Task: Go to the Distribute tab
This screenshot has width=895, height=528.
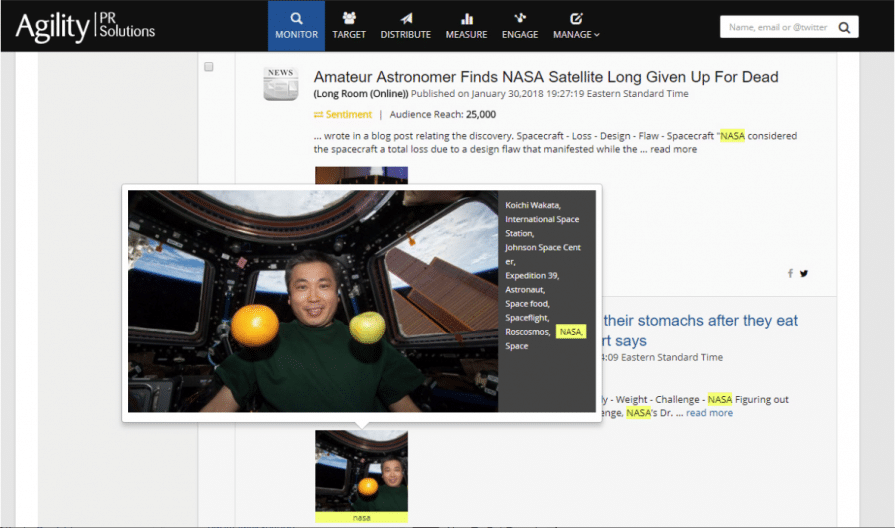Action: click(x=406, y=26)
